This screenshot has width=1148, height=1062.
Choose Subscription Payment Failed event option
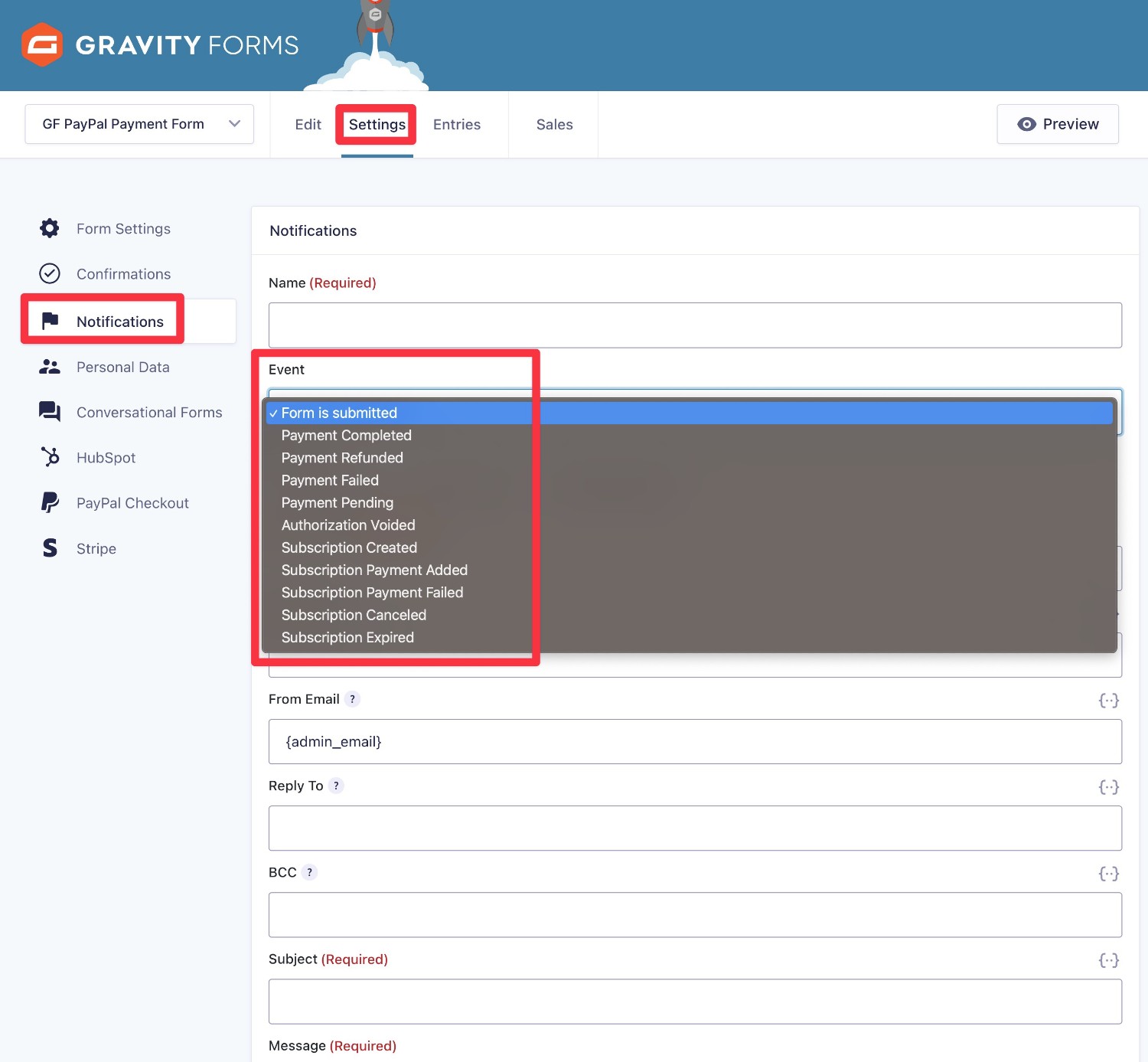click(x=689, y=593)
